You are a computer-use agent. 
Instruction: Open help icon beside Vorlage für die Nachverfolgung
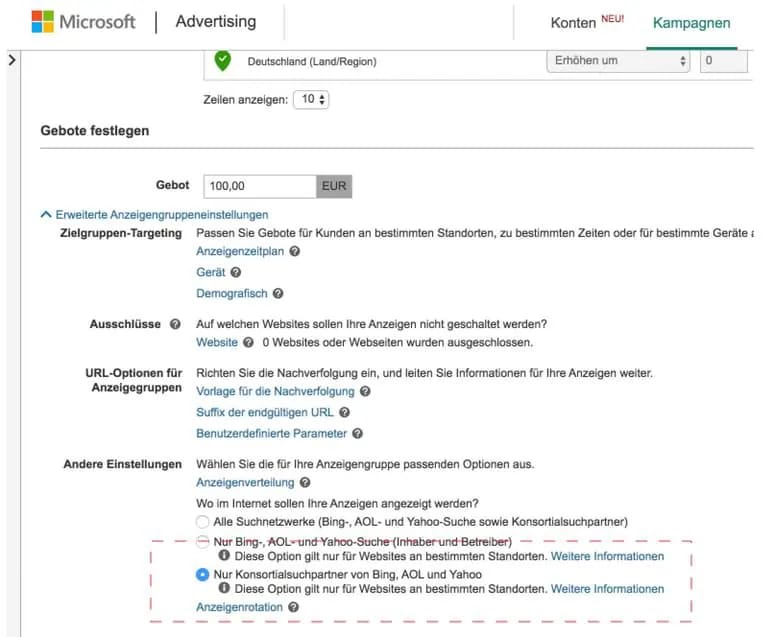365,391
